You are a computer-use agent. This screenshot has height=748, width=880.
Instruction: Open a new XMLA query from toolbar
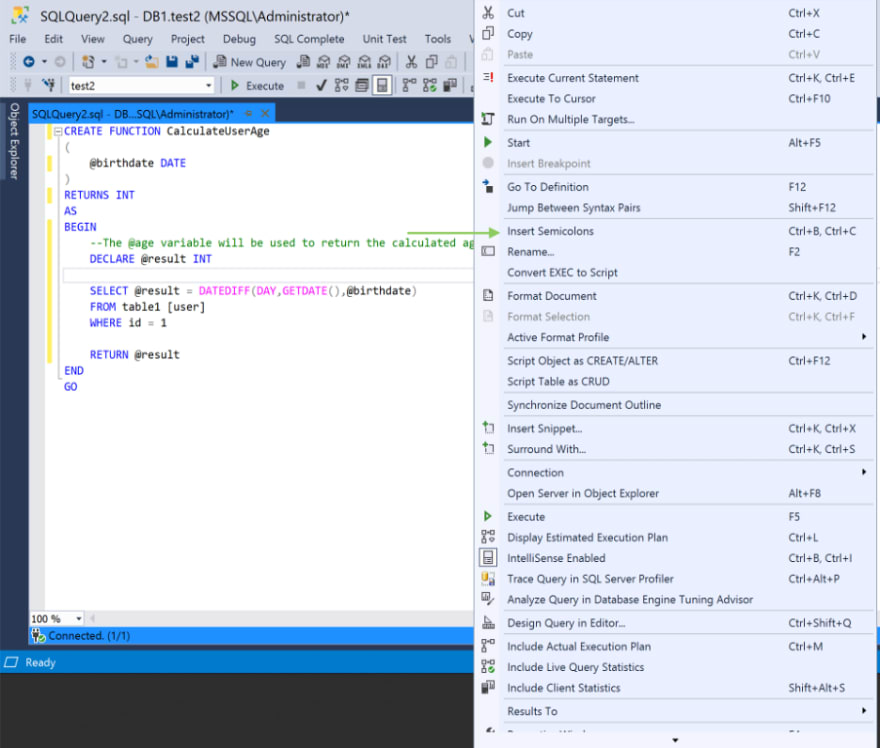[364, 62]
